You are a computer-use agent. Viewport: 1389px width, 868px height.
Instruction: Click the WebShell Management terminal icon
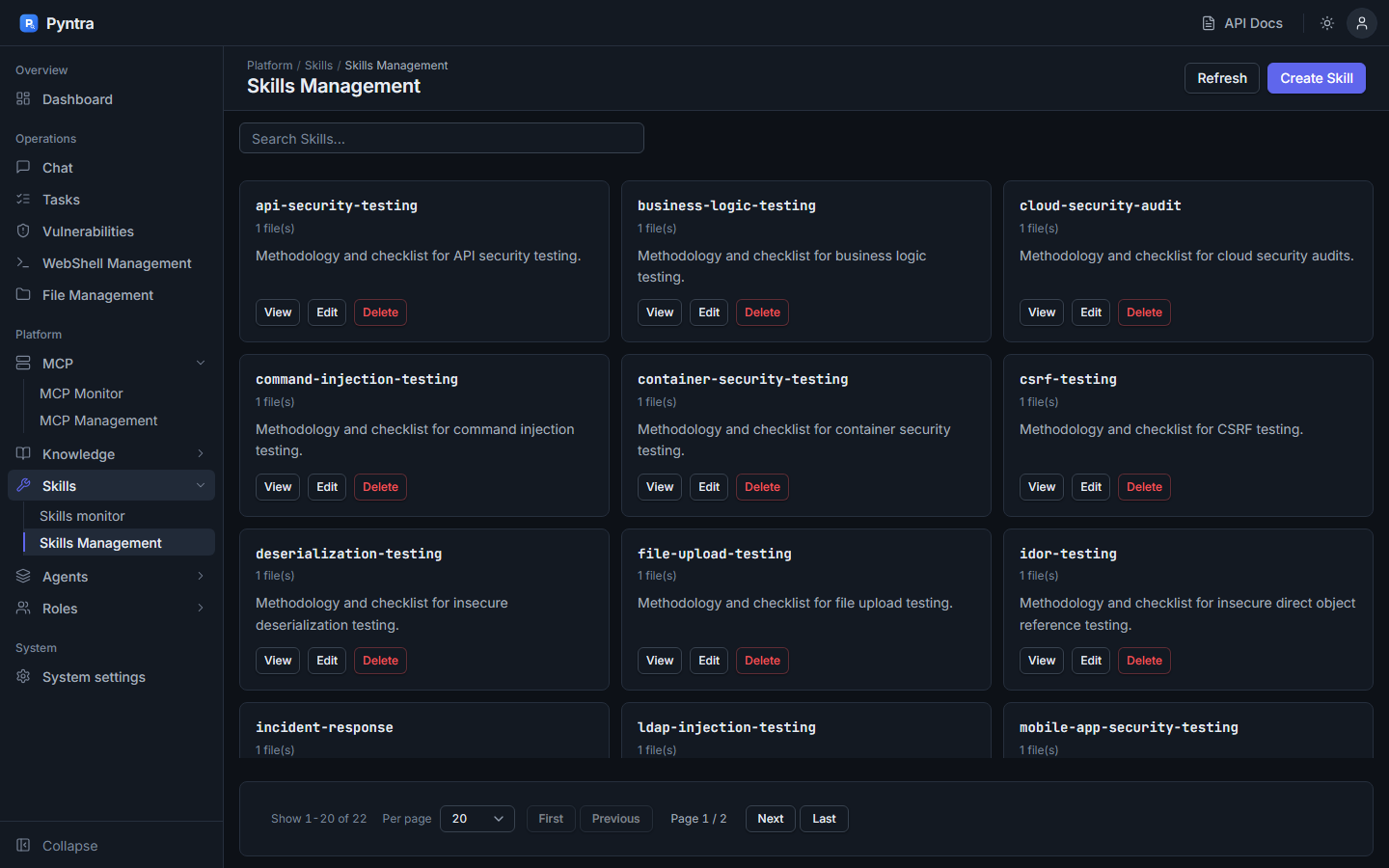(x=23, y=262)
